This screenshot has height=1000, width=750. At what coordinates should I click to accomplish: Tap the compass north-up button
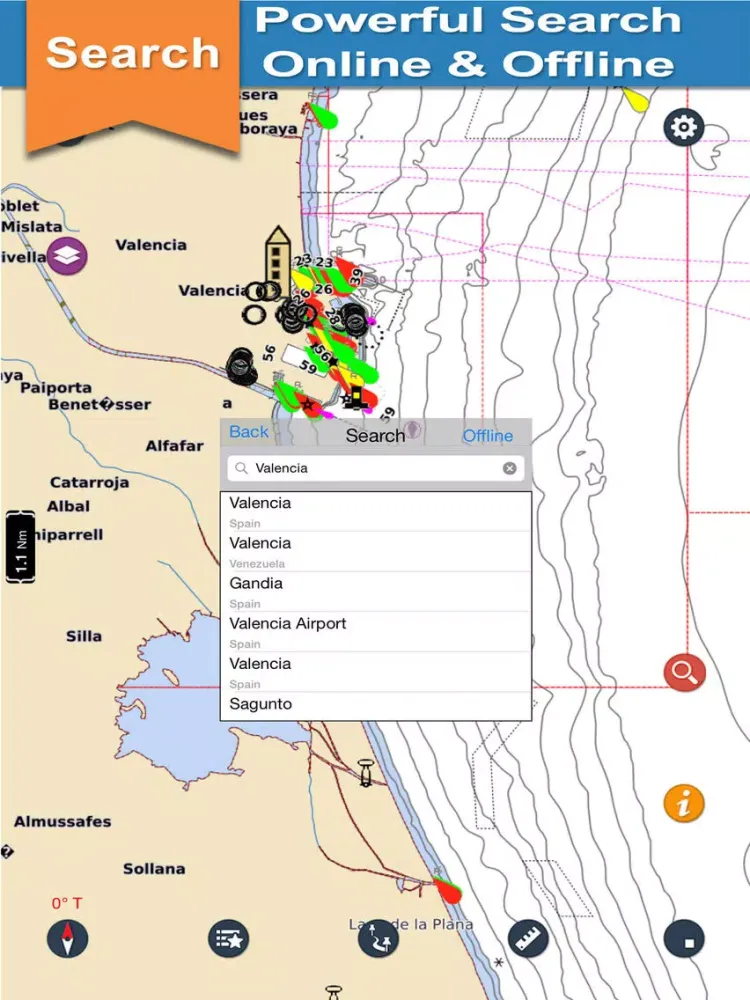pyautogui.click(x=67, y=938)
